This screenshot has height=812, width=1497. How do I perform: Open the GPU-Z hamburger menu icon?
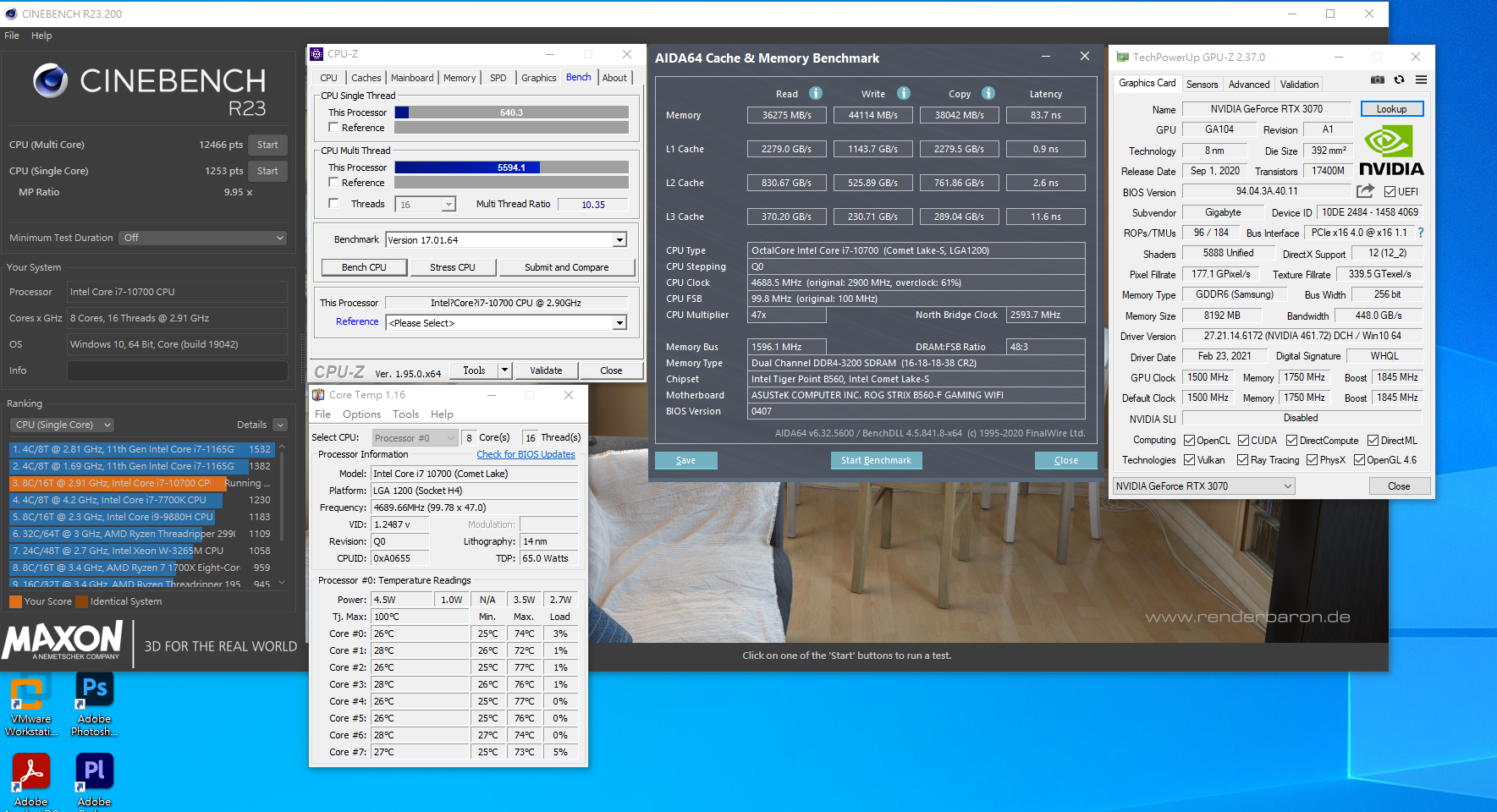(1421, 80)
